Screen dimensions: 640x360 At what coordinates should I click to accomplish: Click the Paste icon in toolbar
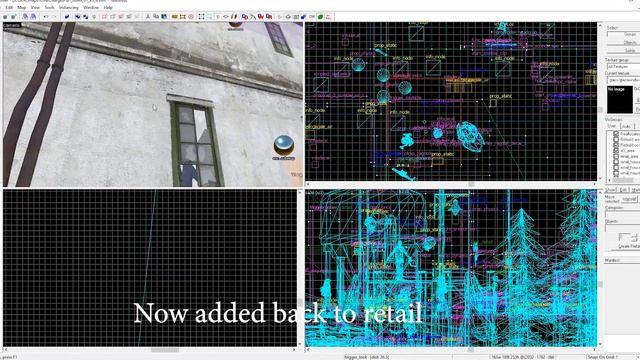pos(164,17)
